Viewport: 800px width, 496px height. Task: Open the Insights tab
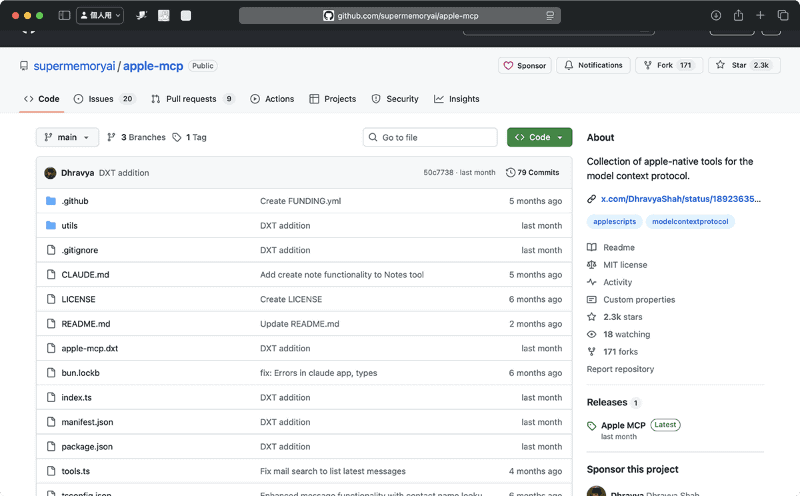(457, 99)
